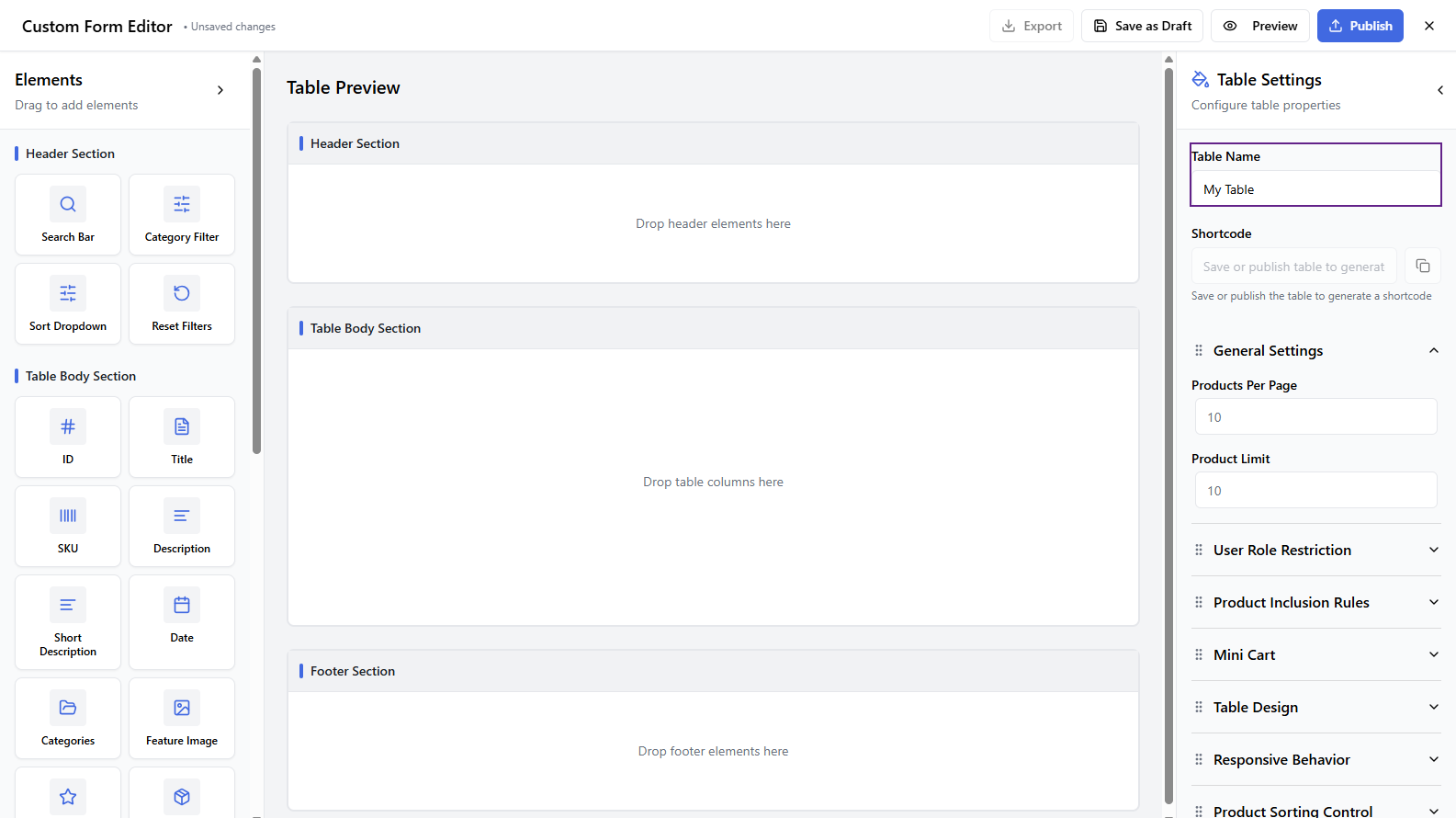Click the Publish button
Image resolution: width=1456 pixels, height=818 pixels.
point(1360,26)
